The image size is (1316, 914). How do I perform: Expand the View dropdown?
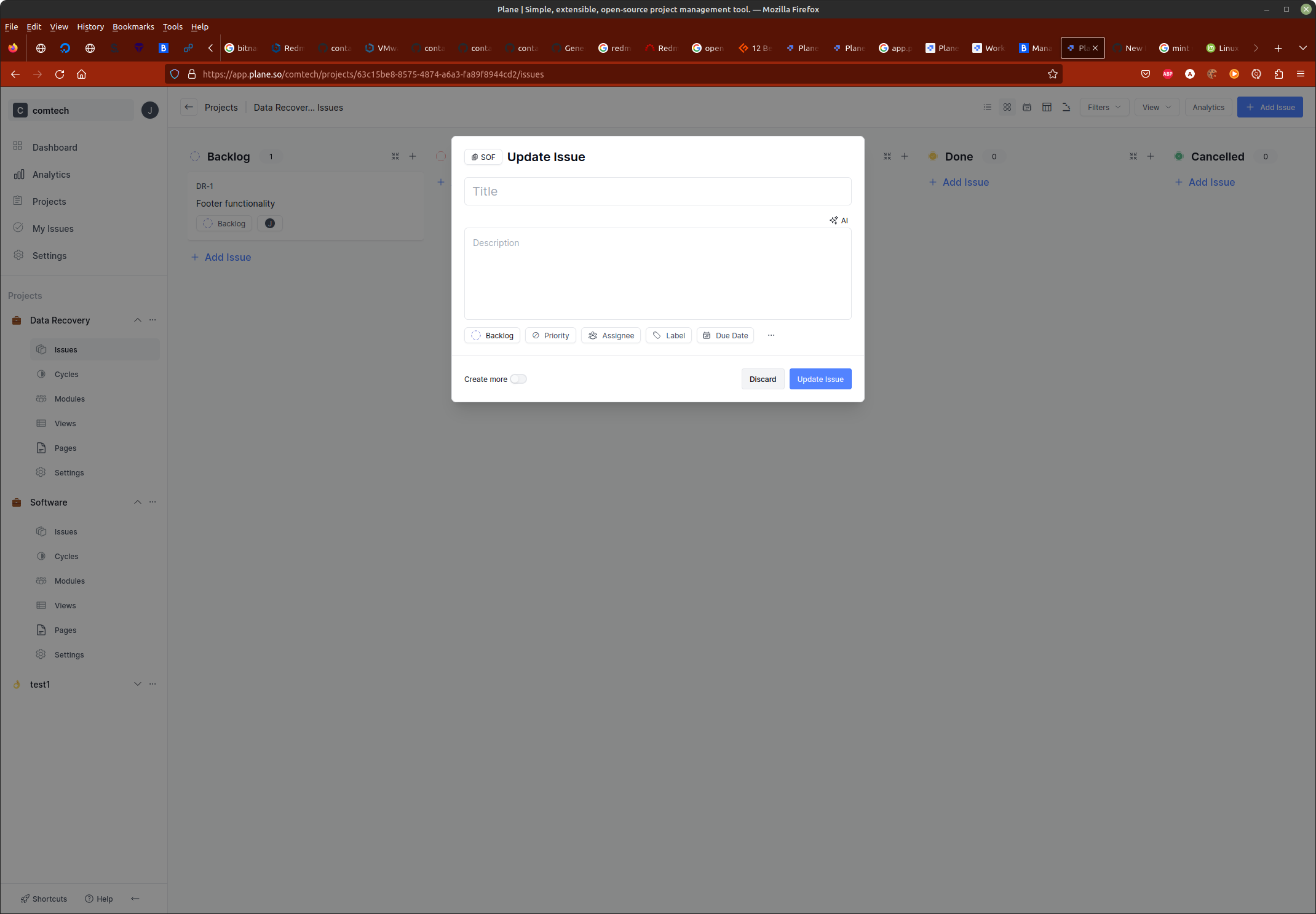[1155, 107]
